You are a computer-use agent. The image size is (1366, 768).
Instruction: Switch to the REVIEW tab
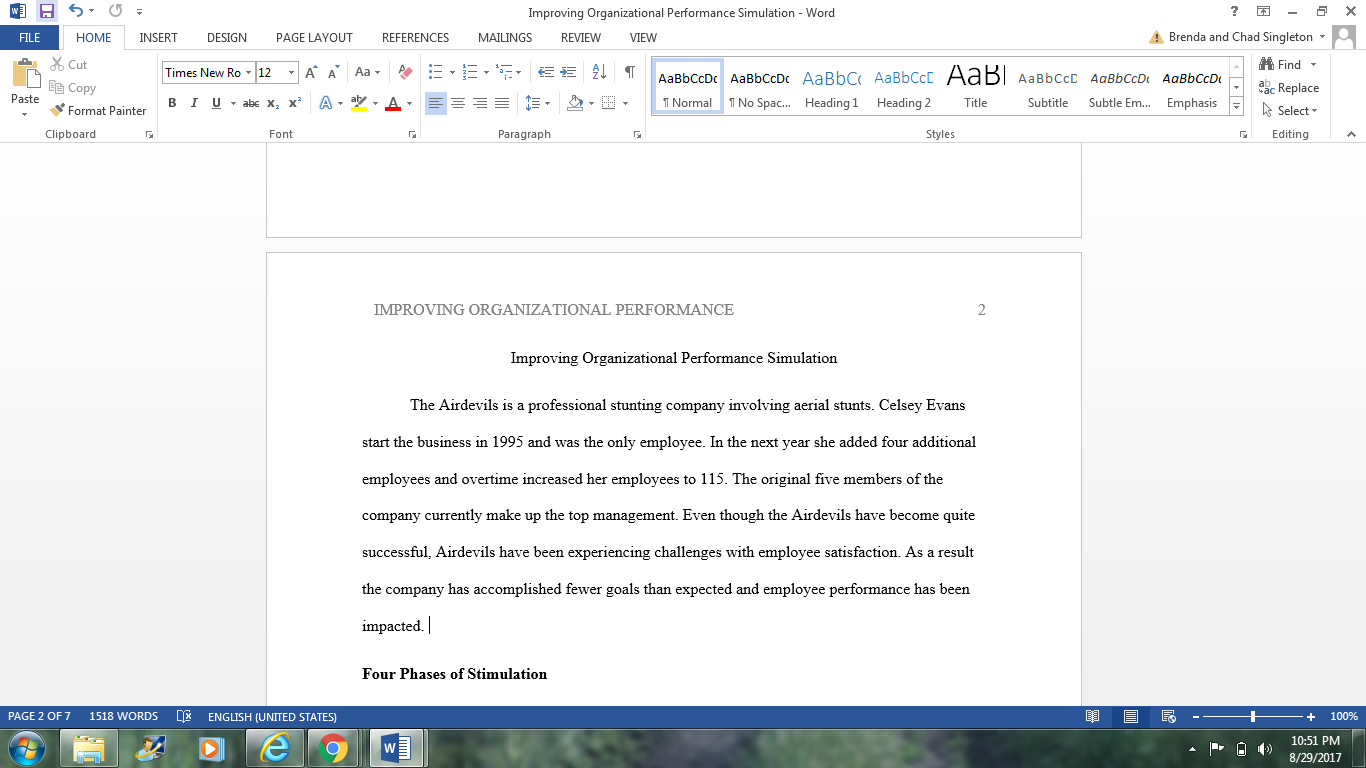[580, 37]
